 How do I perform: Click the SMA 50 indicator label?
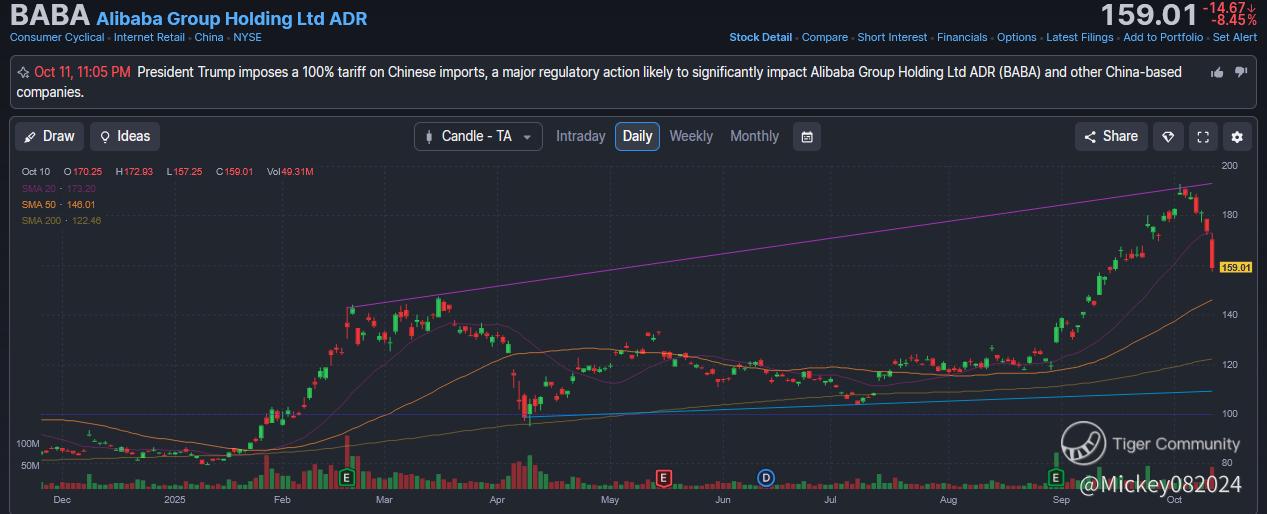[59, 204]
